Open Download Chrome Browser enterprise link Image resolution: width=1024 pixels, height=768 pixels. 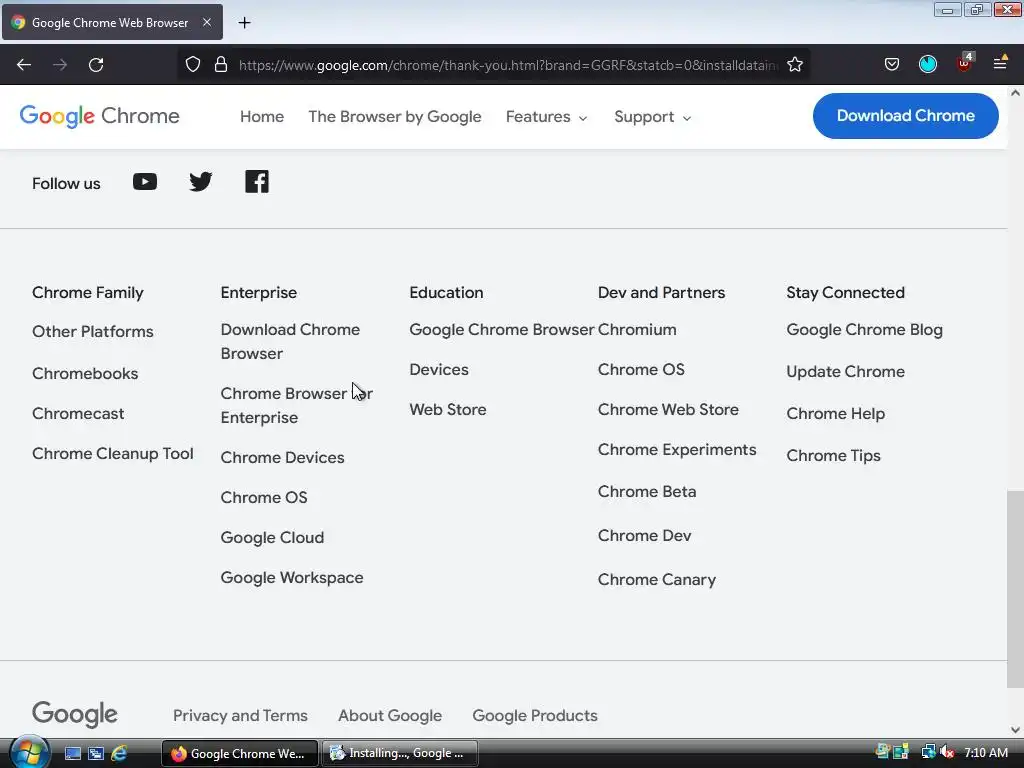coord(290,342)
